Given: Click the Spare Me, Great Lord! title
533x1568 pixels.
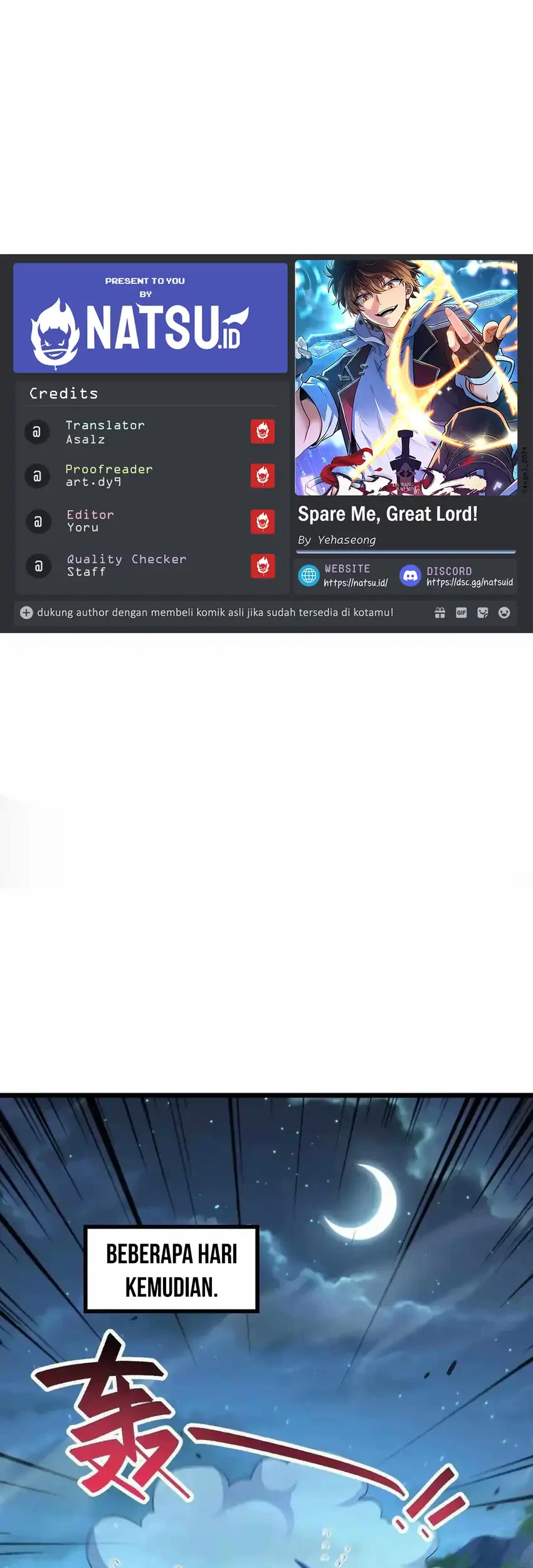Looking at the screenshot, I should (388, 514).
